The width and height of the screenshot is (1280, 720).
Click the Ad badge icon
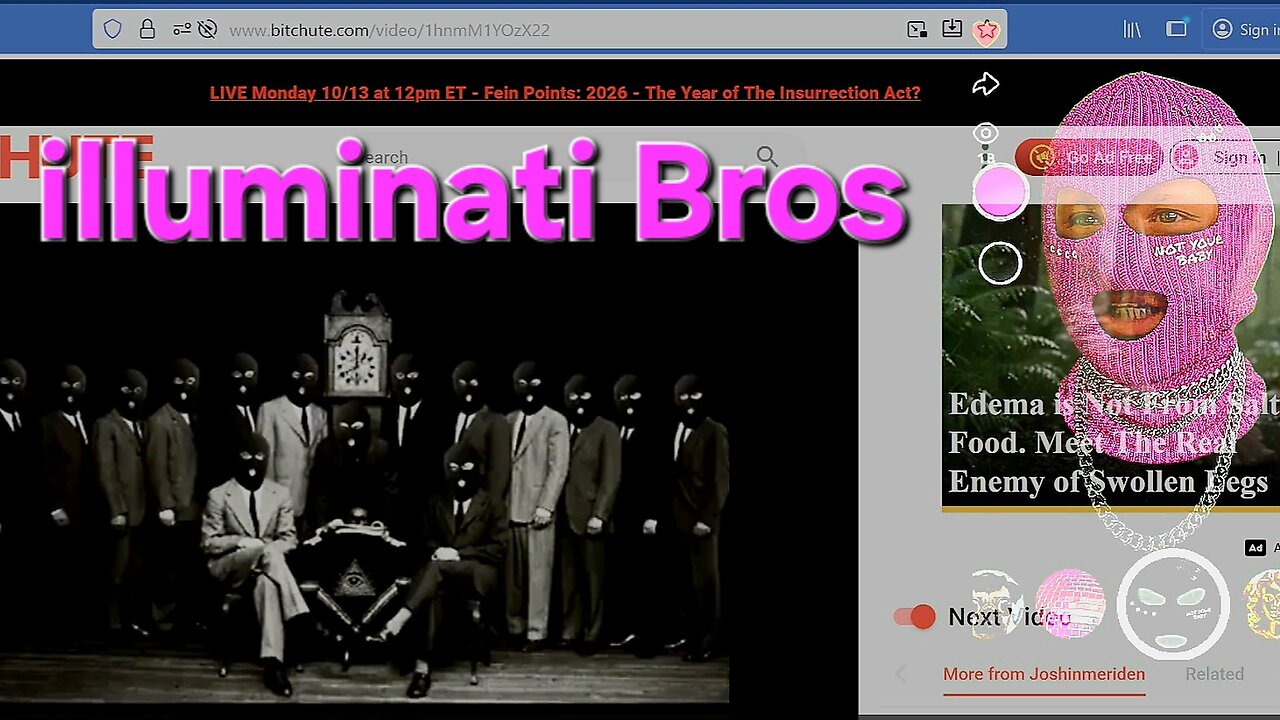1255,547
